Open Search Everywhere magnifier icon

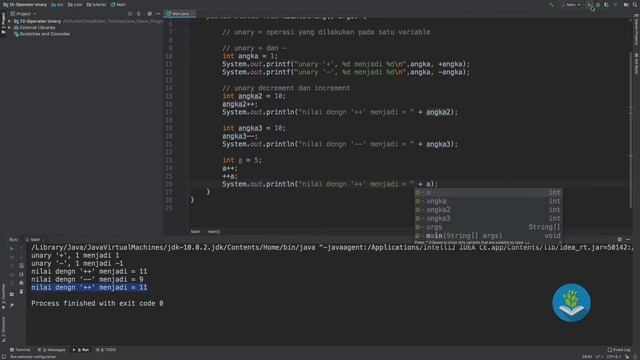point(635,4)
